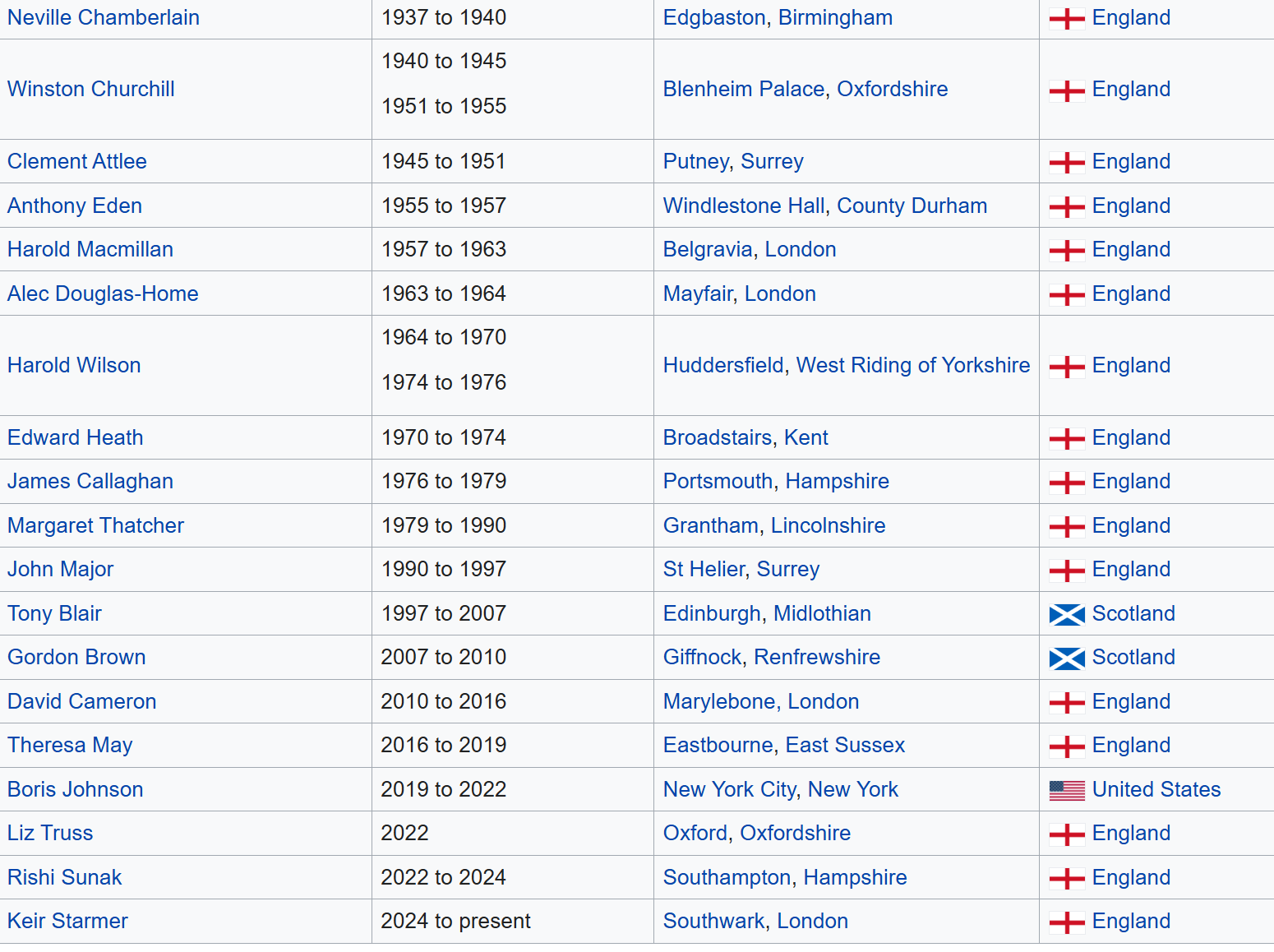This screenshot has width=1274, height=952.
Task: Visit David Cameron's page
Action: pyautogui.click(x=82, y=702)
